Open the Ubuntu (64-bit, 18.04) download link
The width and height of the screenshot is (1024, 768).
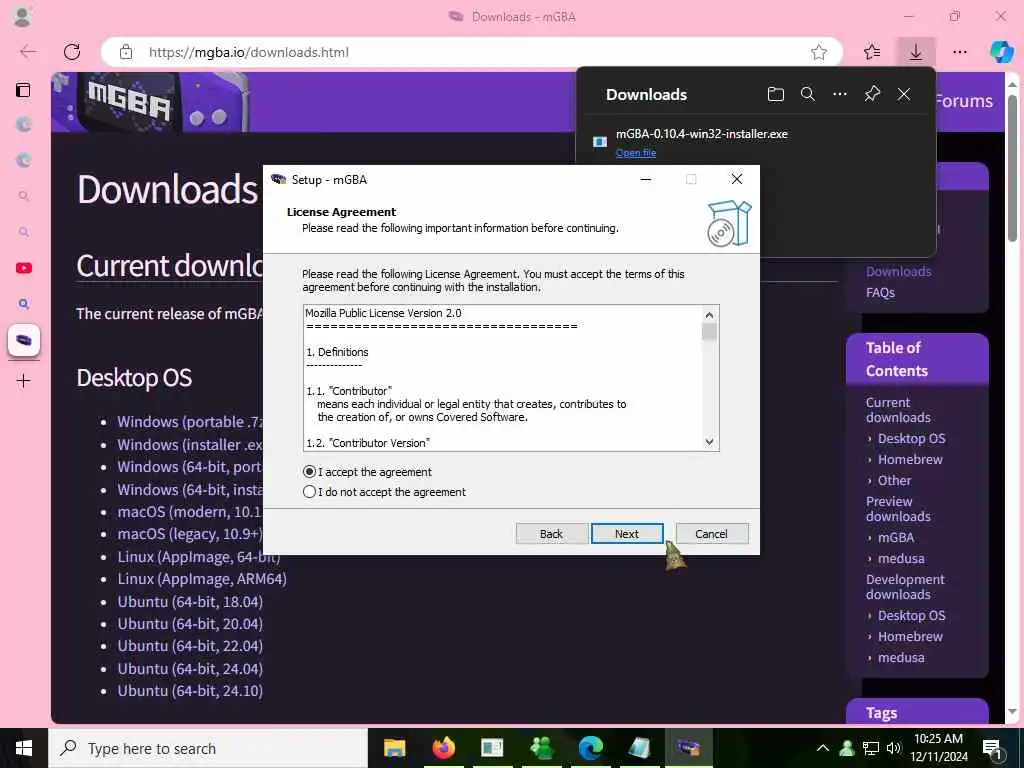[x=190, y=601]
